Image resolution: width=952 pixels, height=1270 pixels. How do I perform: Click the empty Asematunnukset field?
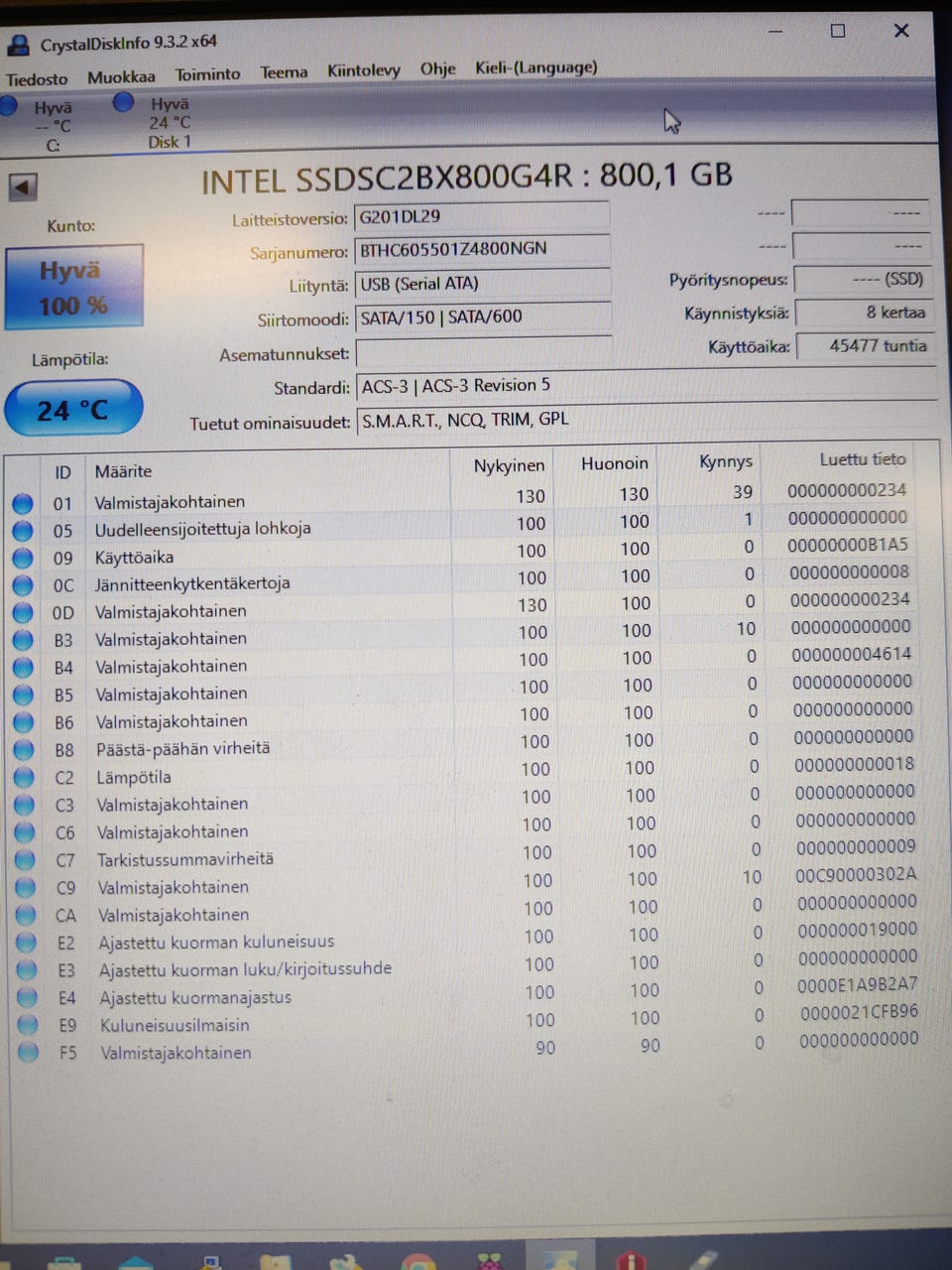pos(483,352)
